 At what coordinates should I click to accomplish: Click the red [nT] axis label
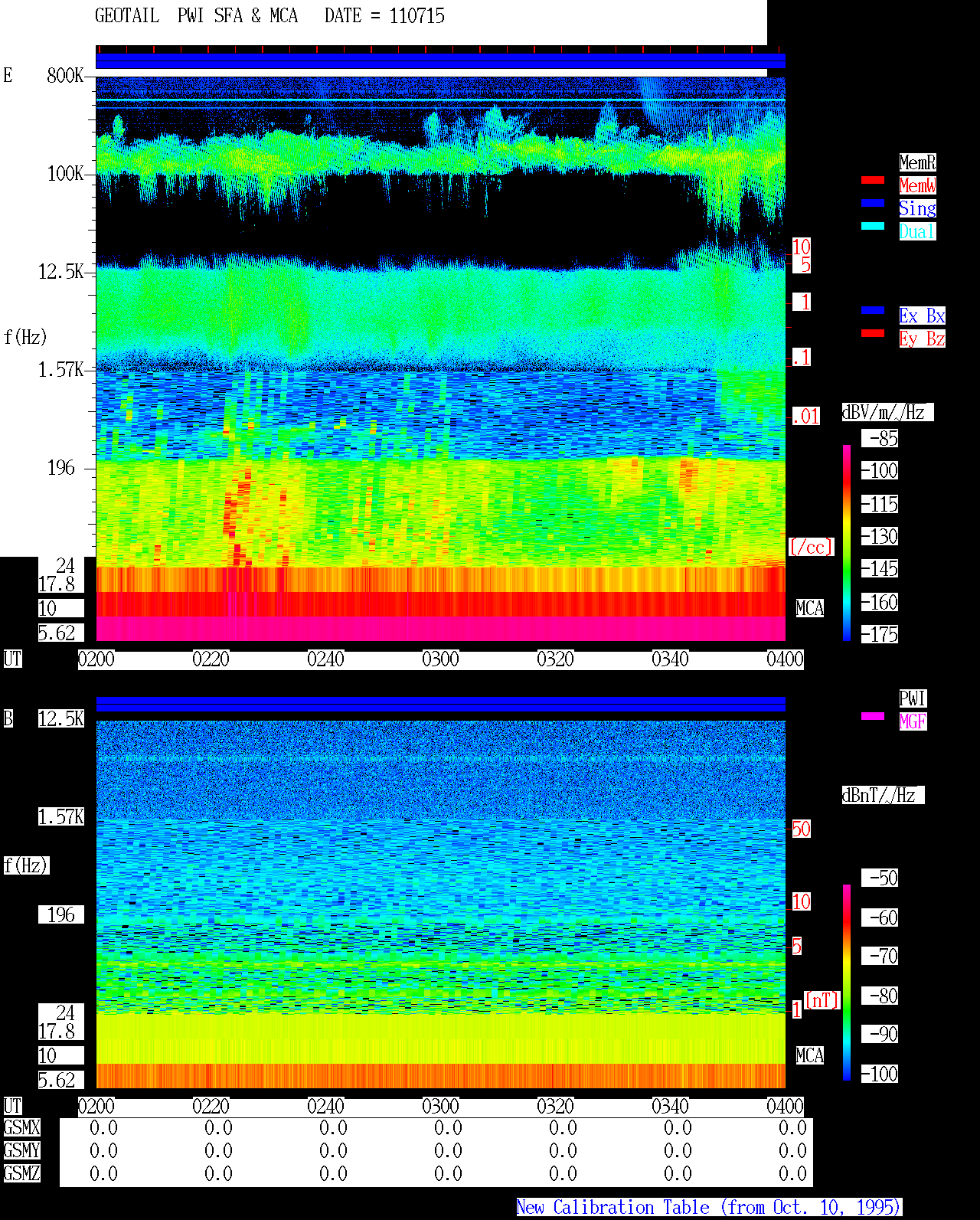822,1000
